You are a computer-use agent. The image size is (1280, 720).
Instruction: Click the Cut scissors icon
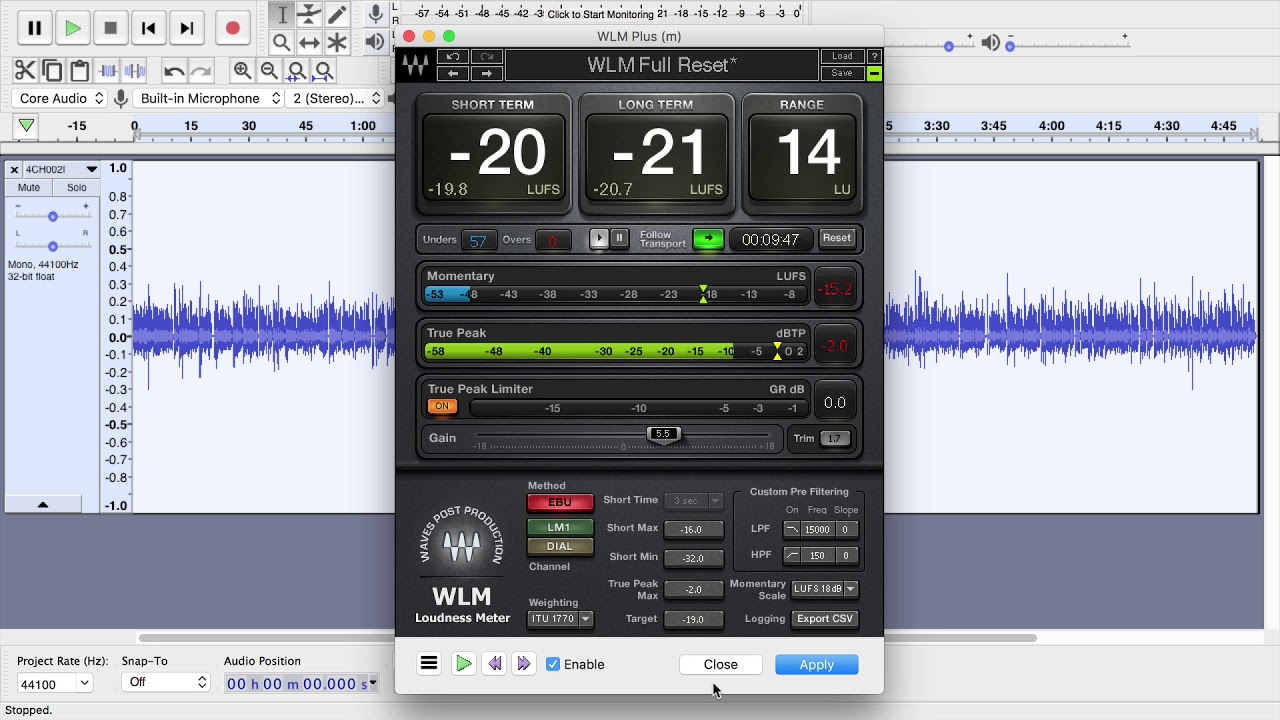click(x=25, y=70)
